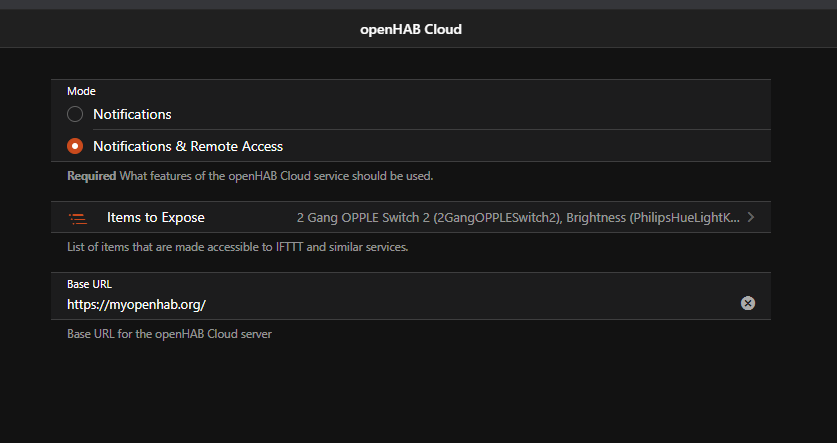Click the Mode section heading
Image resolution: width=837 pixels, height=443 pixels.
pos(81,91)
